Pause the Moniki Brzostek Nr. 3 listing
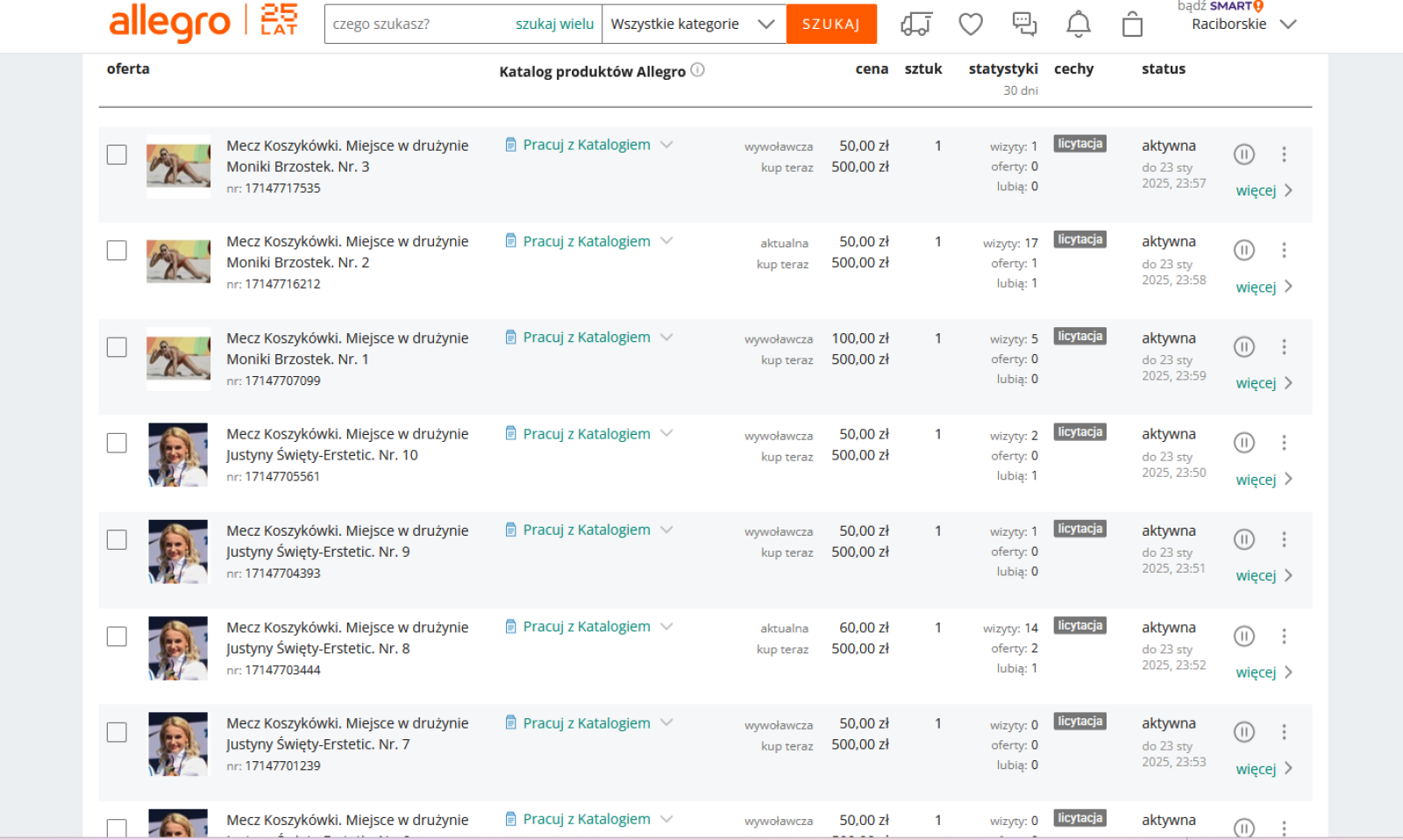 point(1243,154)
